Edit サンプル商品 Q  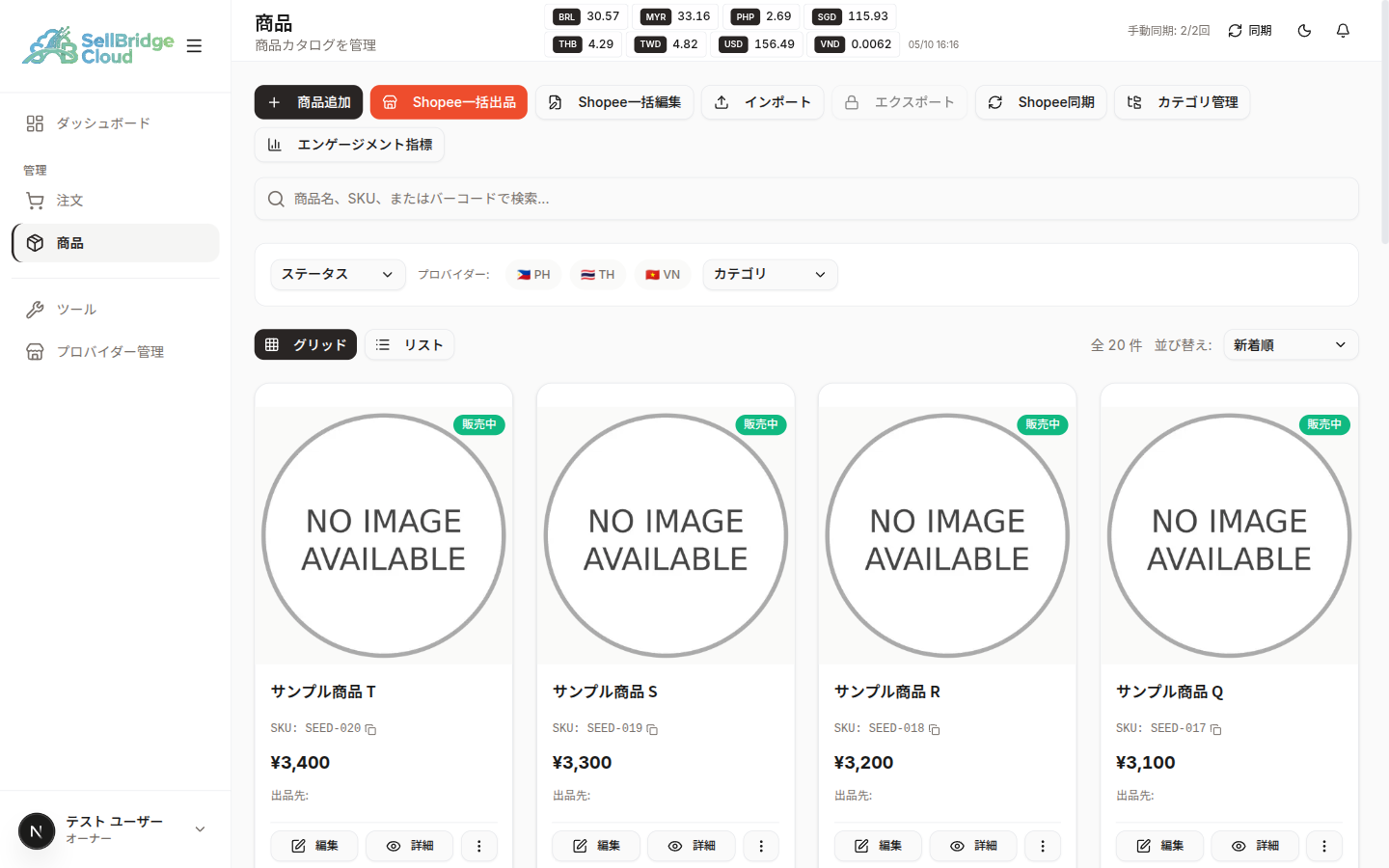tap(1158, 846)
